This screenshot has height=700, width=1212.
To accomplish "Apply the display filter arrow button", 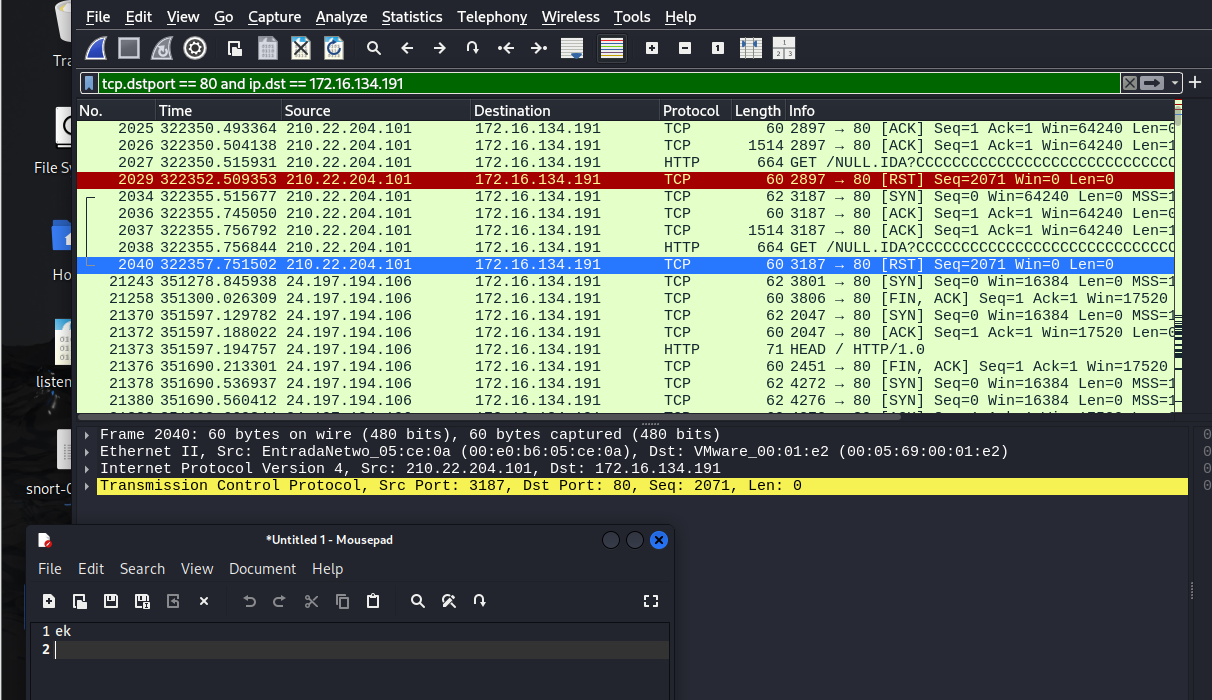I will 1153,83.
